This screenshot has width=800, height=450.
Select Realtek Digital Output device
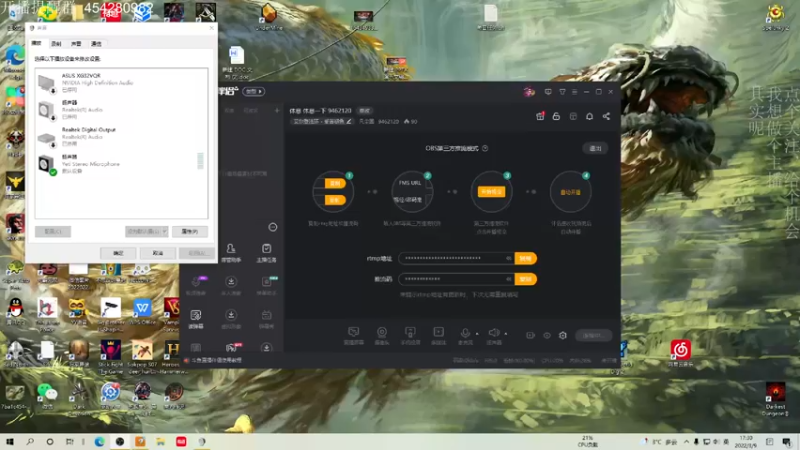coord(121,137)
